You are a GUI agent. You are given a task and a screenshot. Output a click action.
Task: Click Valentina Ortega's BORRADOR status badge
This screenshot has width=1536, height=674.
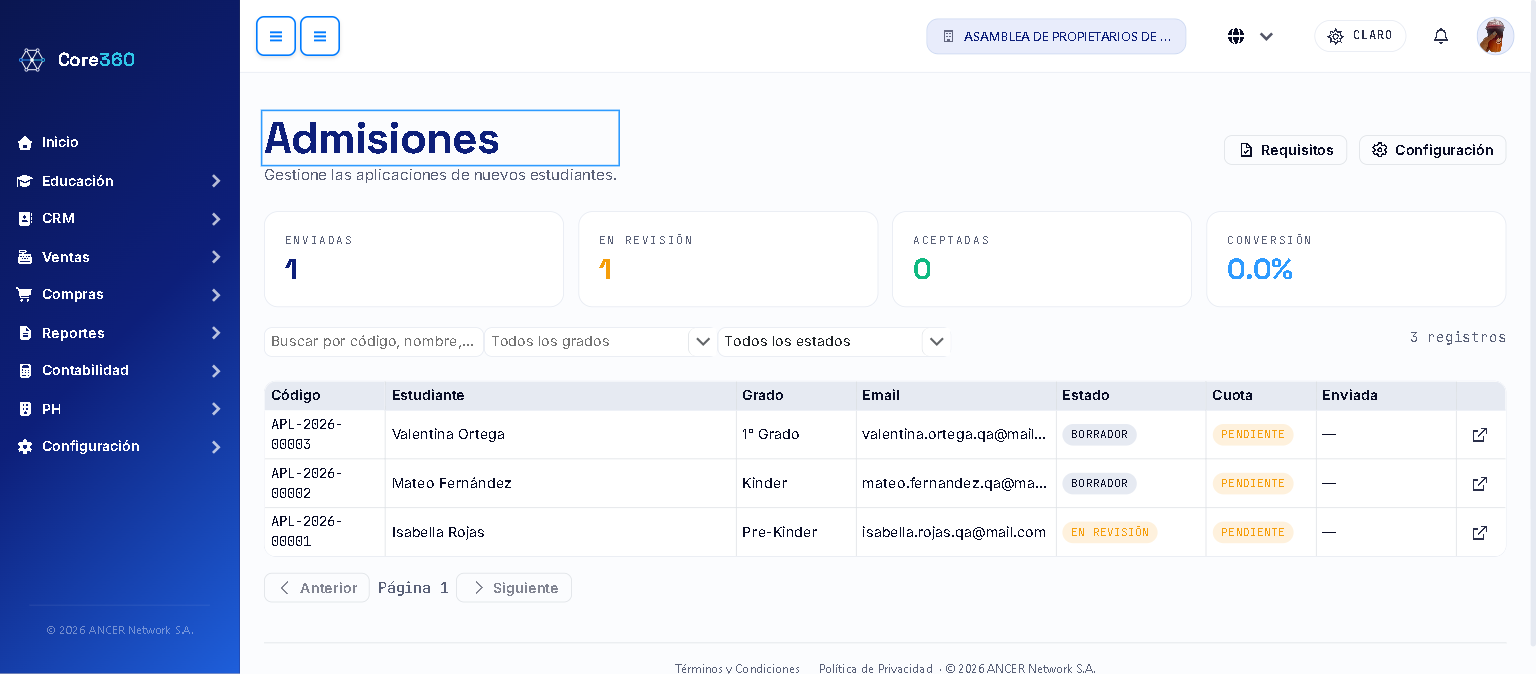coord(1099,434)
